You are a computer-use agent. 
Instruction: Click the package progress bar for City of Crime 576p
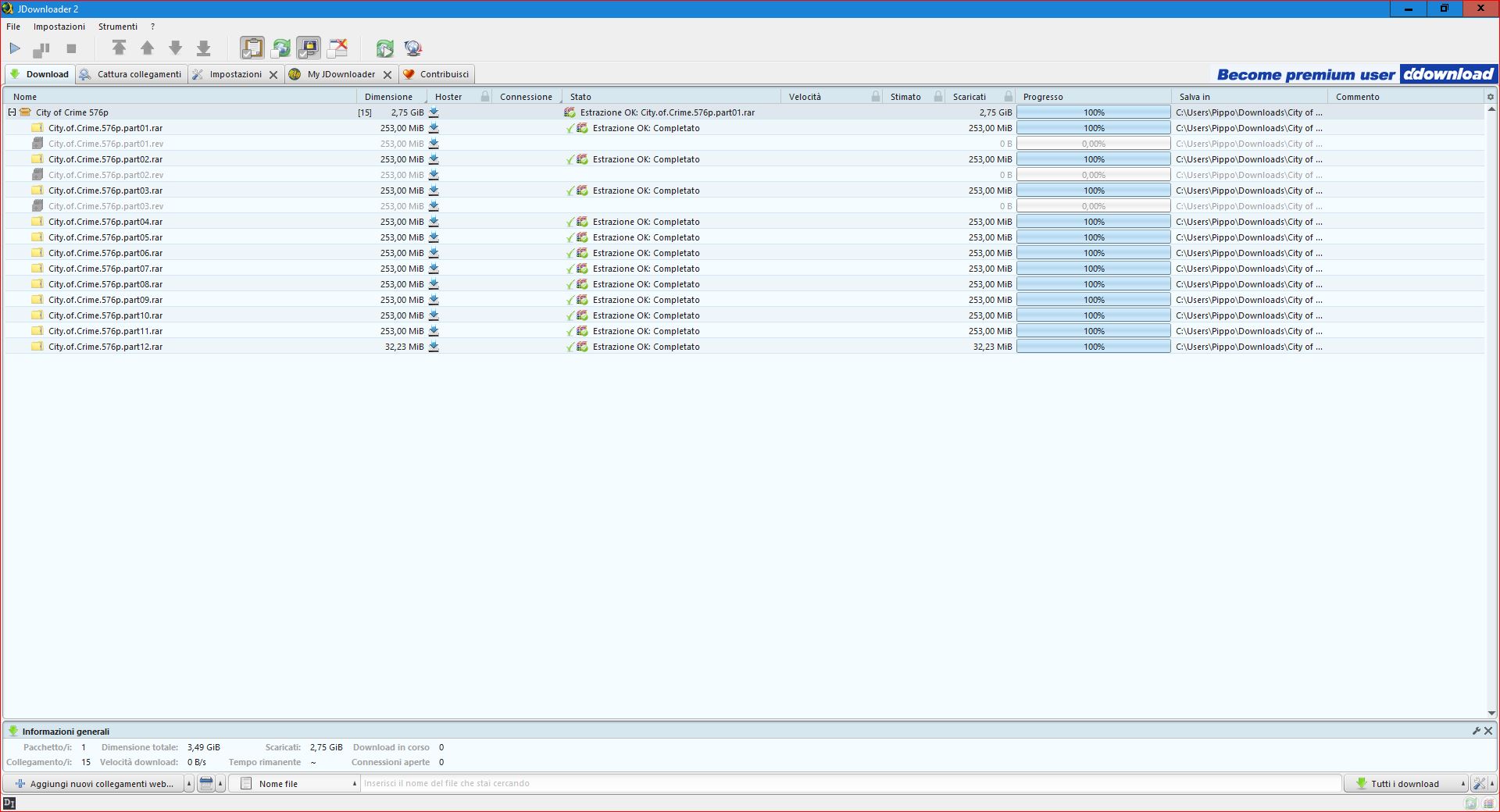click(1093, 112)
